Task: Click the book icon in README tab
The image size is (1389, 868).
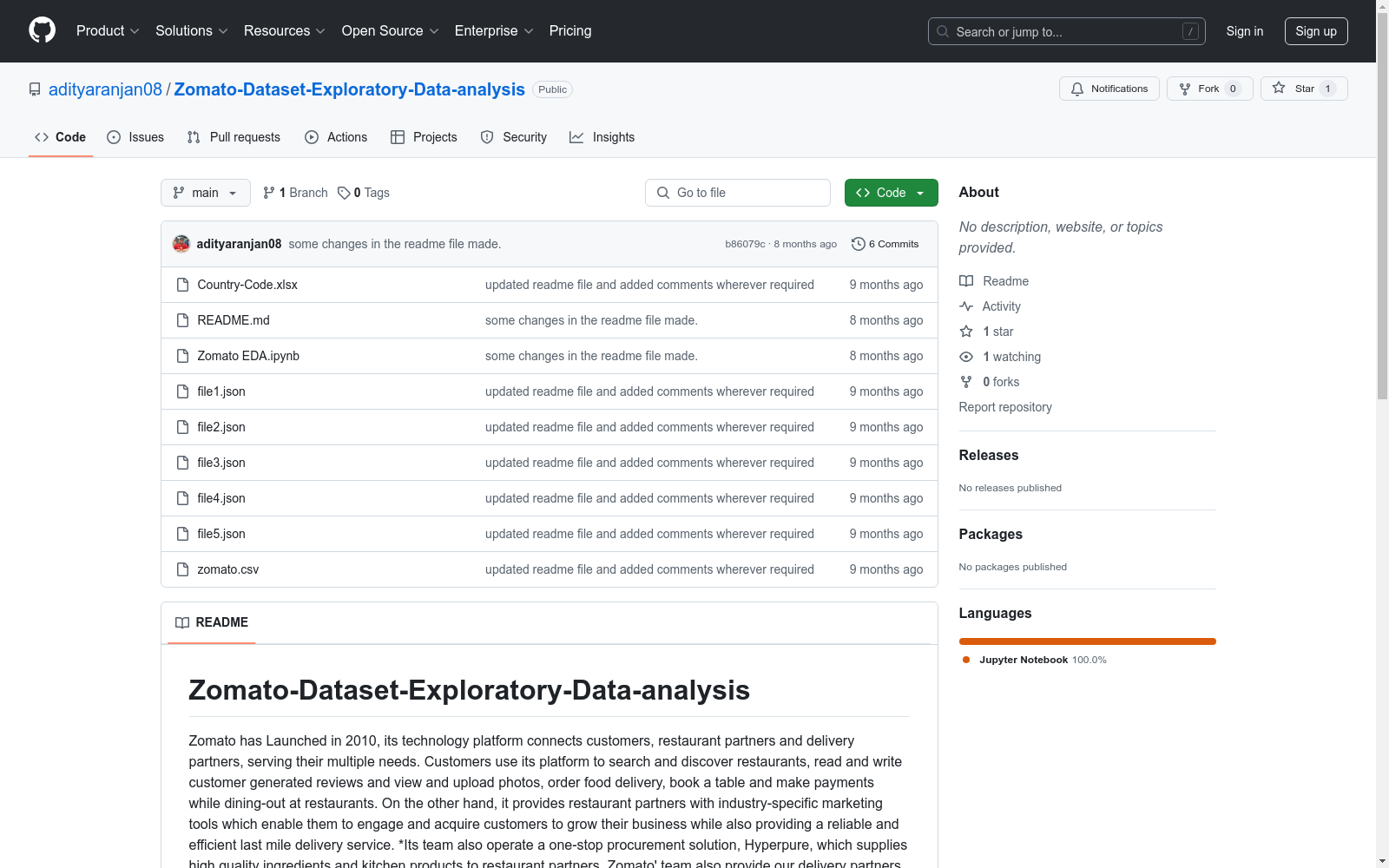Action: tap(182, 622)
